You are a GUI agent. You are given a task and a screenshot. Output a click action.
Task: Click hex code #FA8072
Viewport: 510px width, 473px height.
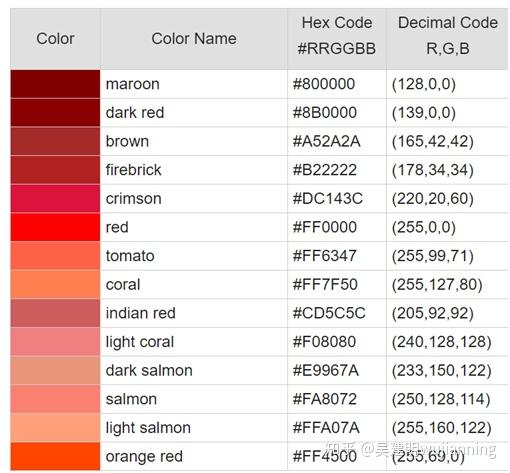[325, 399]
